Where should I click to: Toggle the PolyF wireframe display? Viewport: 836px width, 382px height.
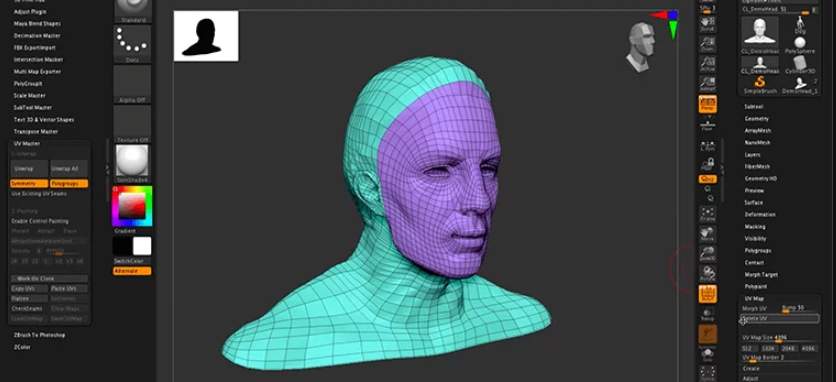(x=708, y=294)
